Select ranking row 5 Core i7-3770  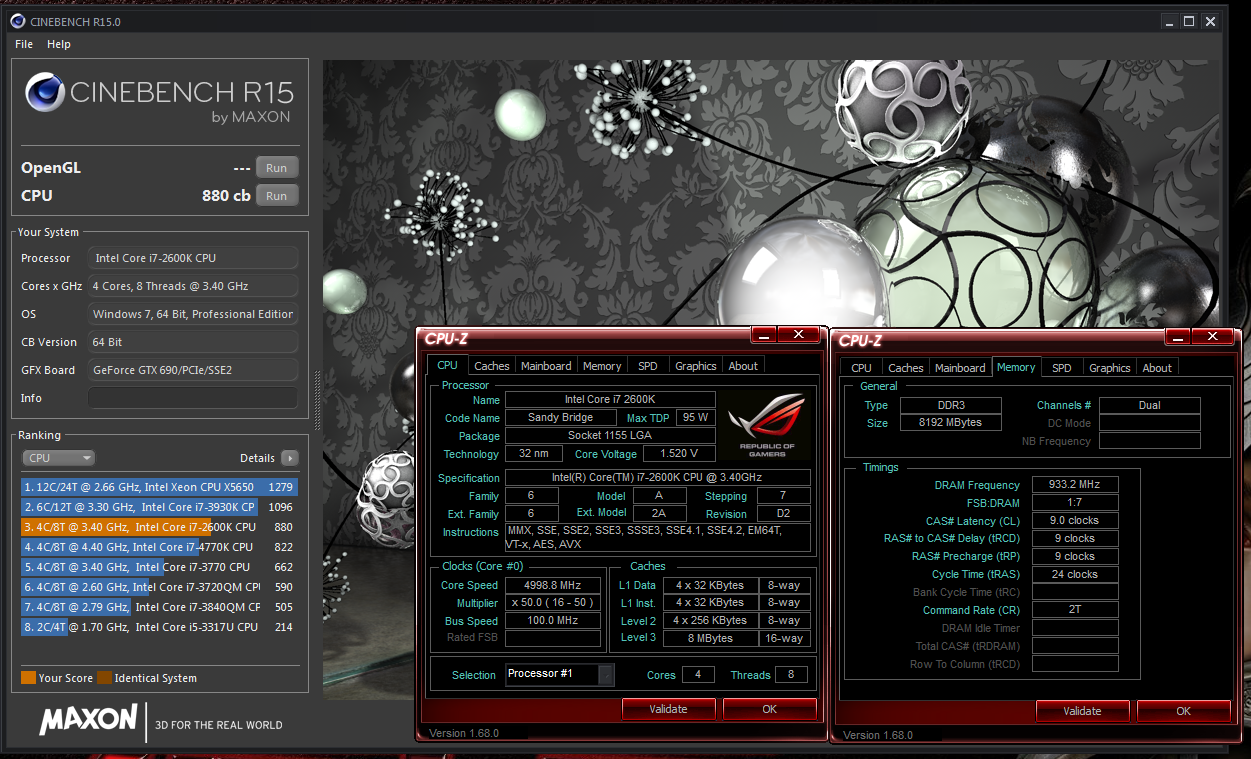[x=160, y=567]
